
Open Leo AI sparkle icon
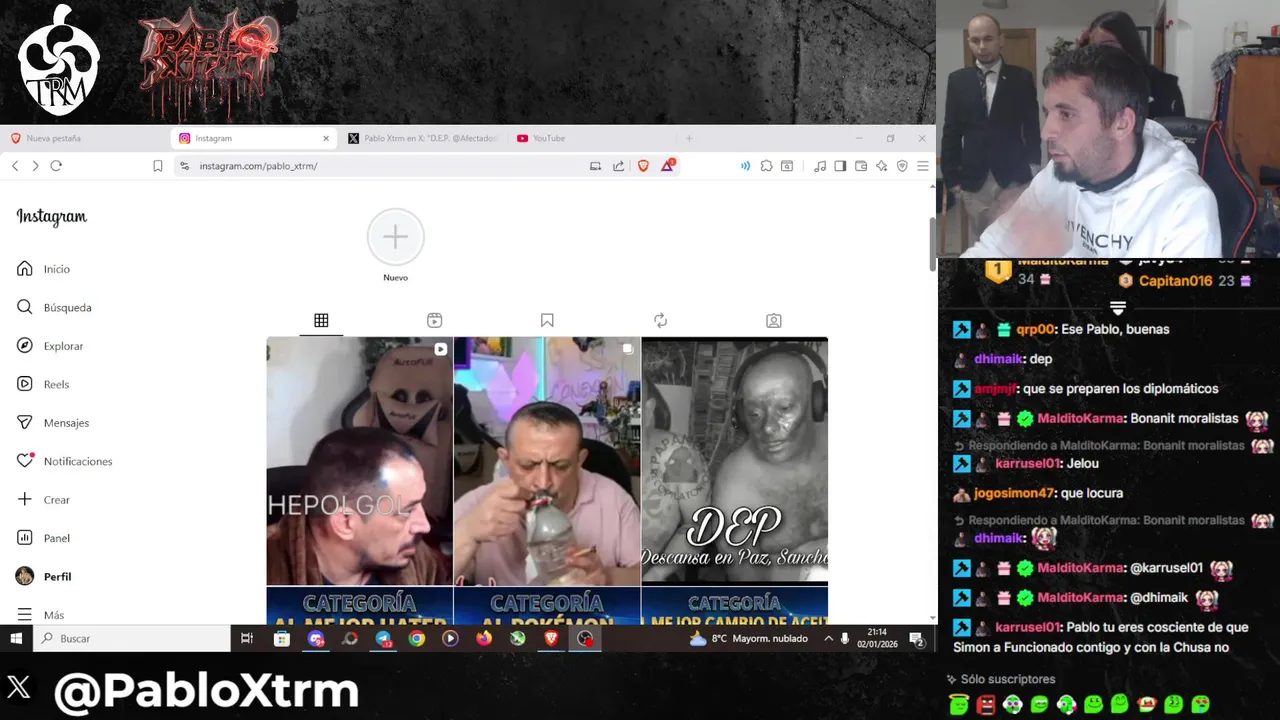point(881,166)
